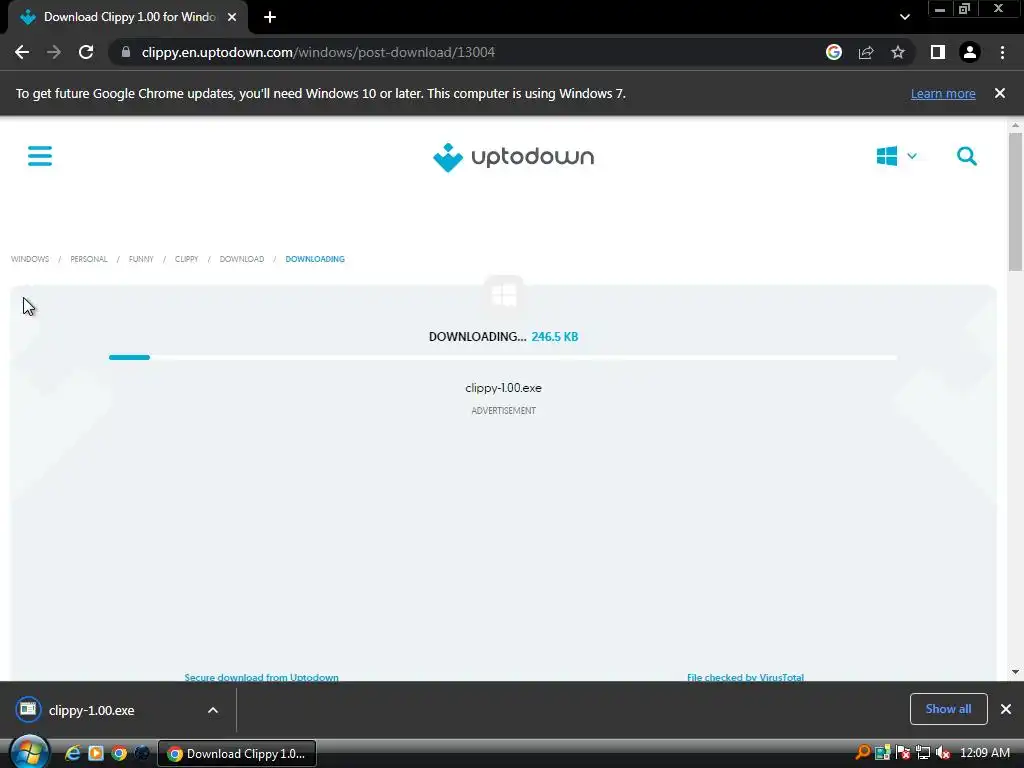Close the downloads shelf
Screen dimensions: 1024x768
1006,709
